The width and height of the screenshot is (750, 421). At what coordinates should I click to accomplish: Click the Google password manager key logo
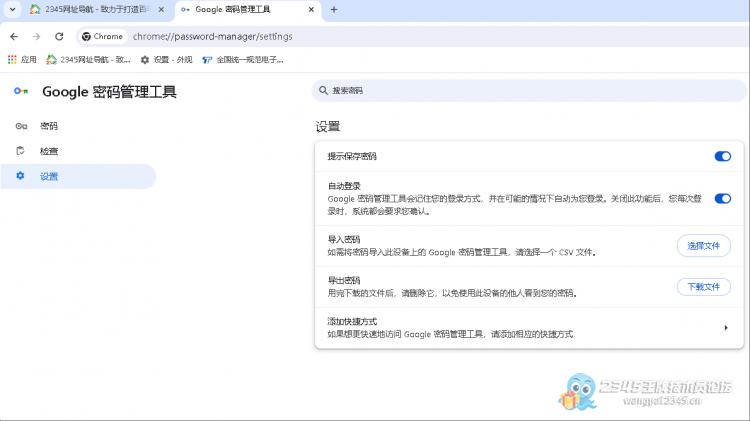click(21, 91)
